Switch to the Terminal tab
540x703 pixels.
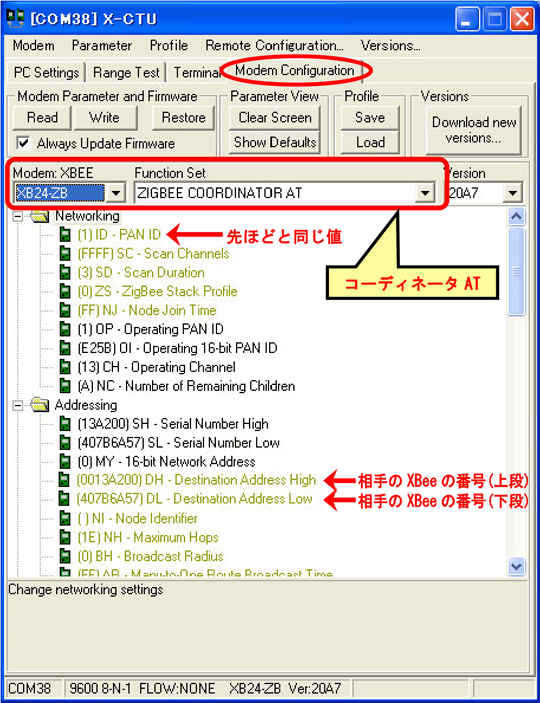click(196, 72)
